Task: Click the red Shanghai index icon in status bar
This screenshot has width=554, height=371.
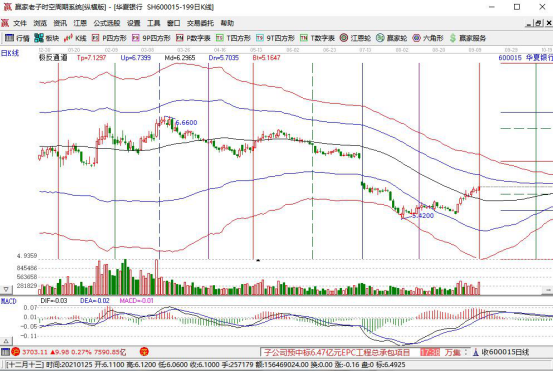Action: click(16, 352)
